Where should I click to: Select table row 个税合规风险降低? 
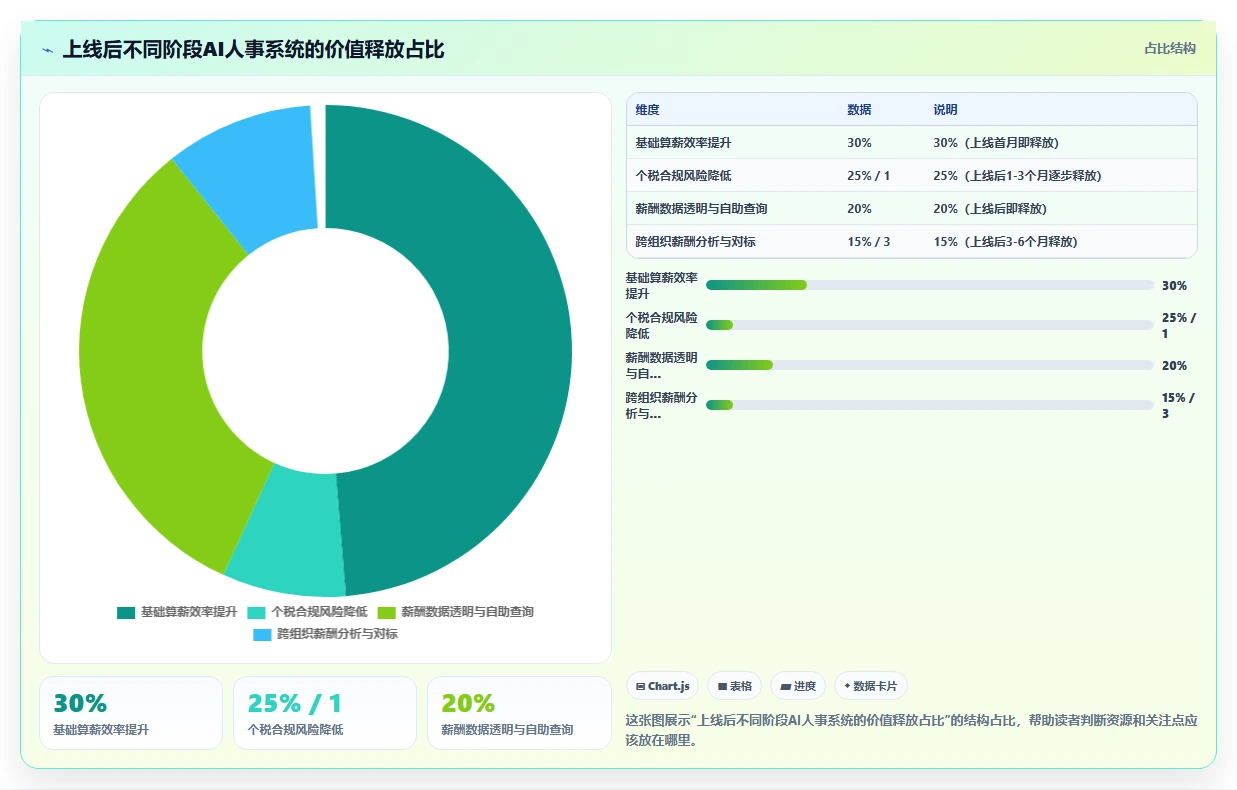coord(911,176)
